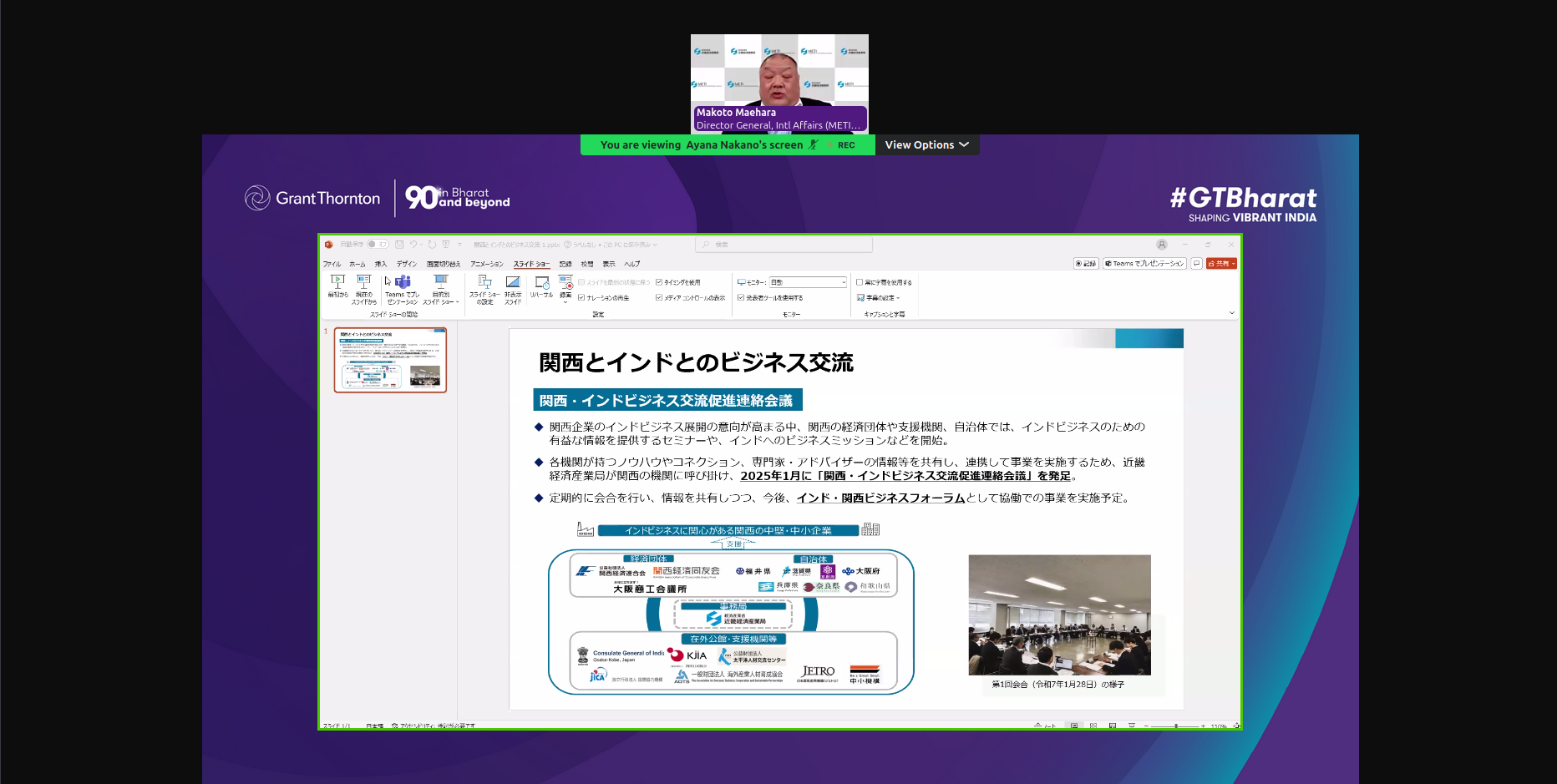
Task: Click the save icon in title bar
Action: pos(399,245)
